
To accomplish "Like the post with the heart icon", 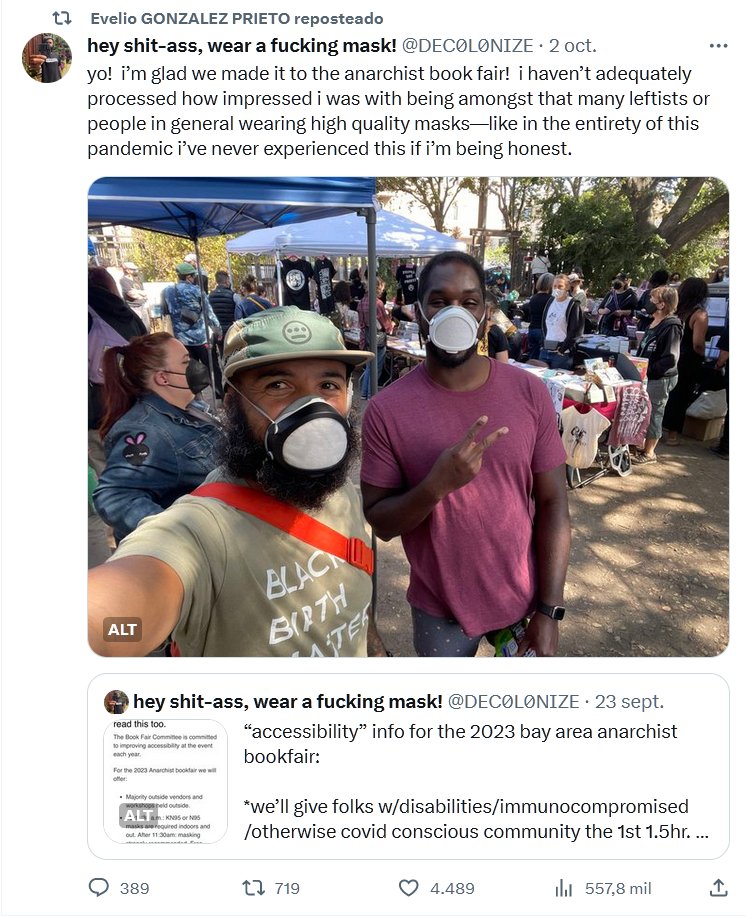I will tap(408, 888).
